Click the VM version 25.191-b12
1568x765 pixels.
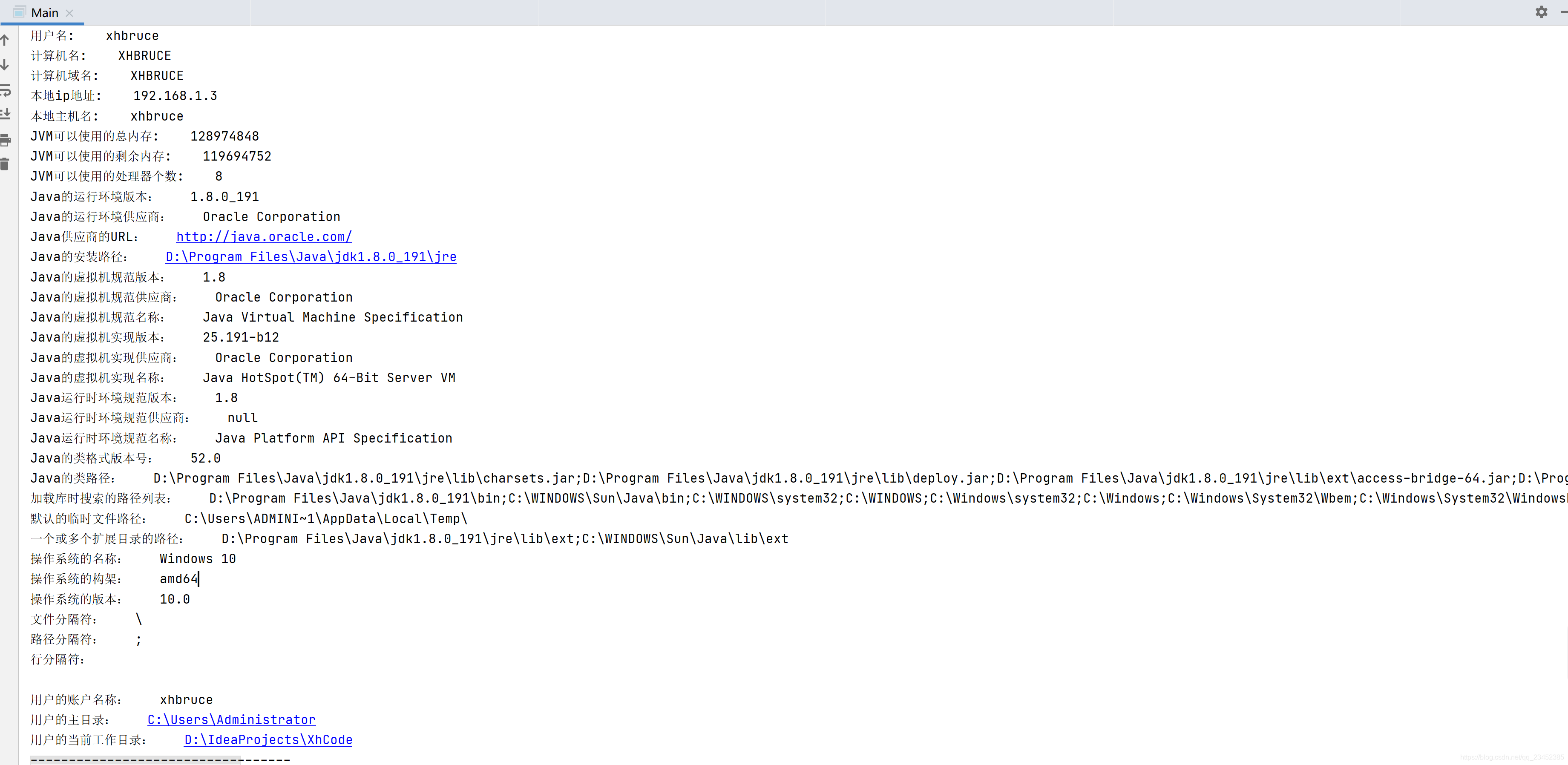pos(240,337)
